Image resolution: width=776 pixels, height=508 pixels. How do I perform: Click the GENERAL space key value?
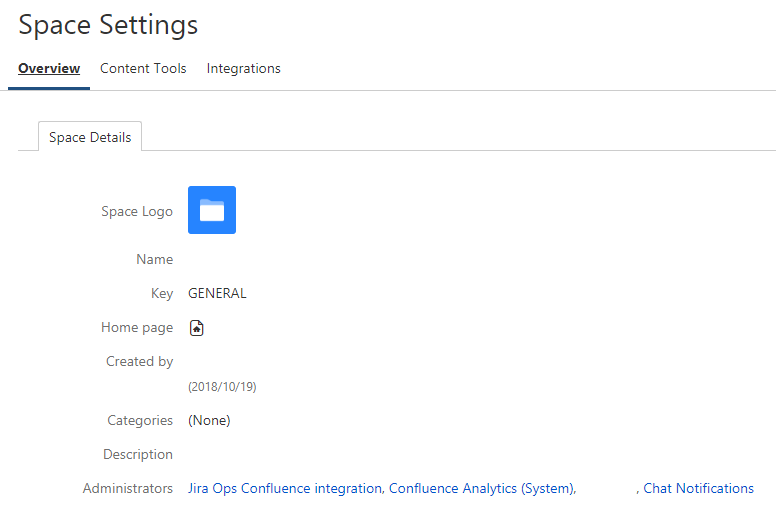217,293
